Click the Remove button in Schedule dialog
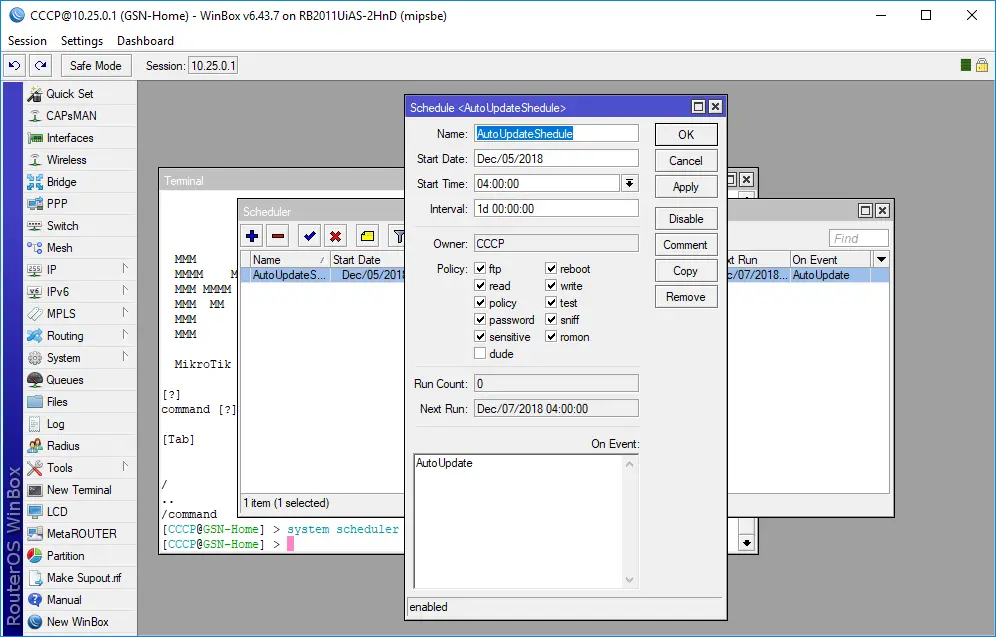 pyautogui.click(x=686, y=297)
